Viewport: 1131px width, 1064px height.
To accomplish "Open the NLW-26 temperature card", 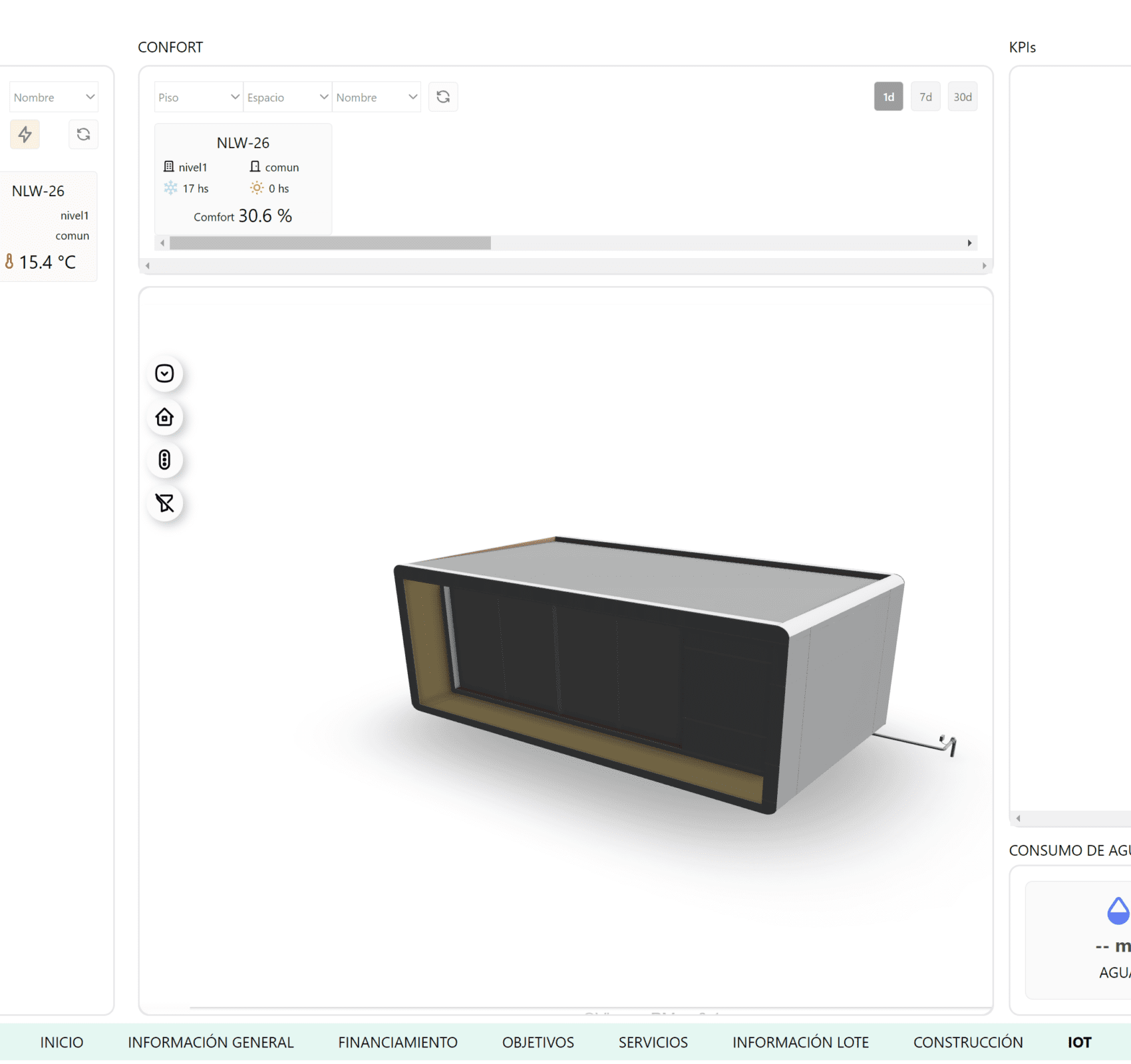I will (x=49, y=226).
